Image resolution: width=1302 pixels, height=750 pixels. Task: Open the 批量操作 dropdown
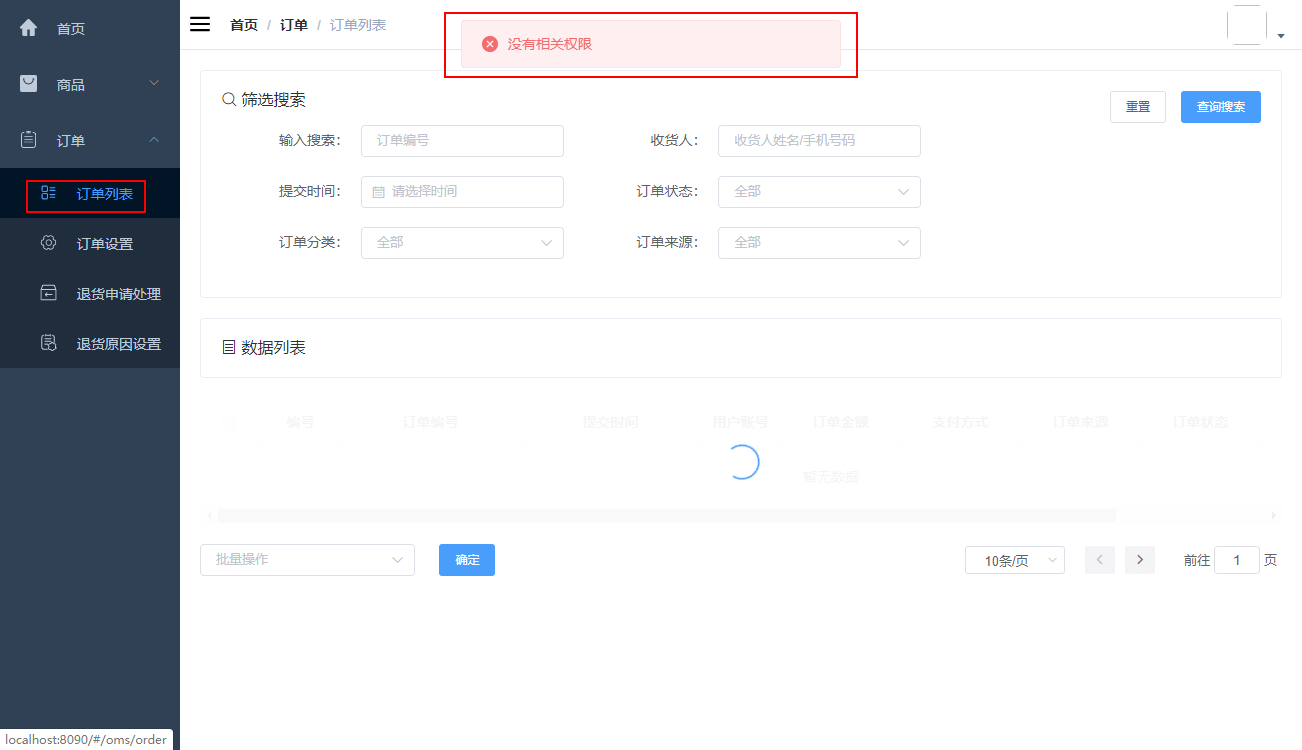click(x=307, y=560)
